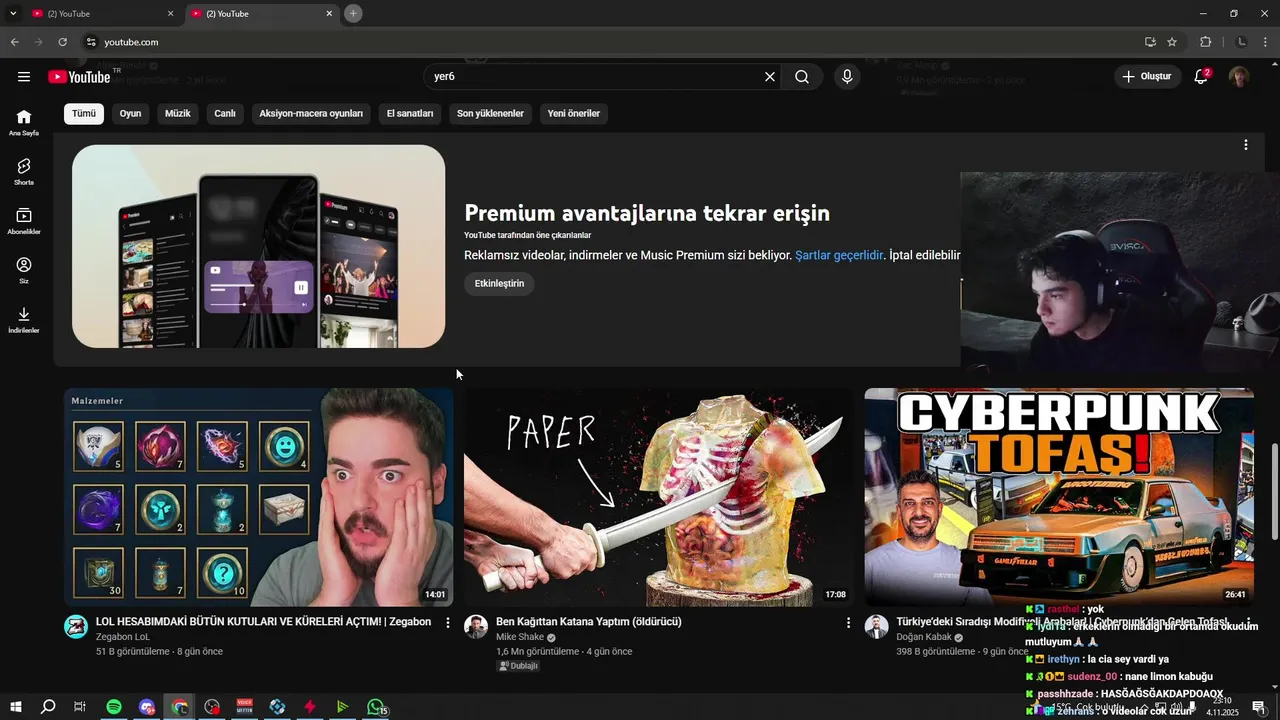Screen dimensions: 1280x720
Task: Open the Chrome three-dot menu
Action: coord(1266,42)
